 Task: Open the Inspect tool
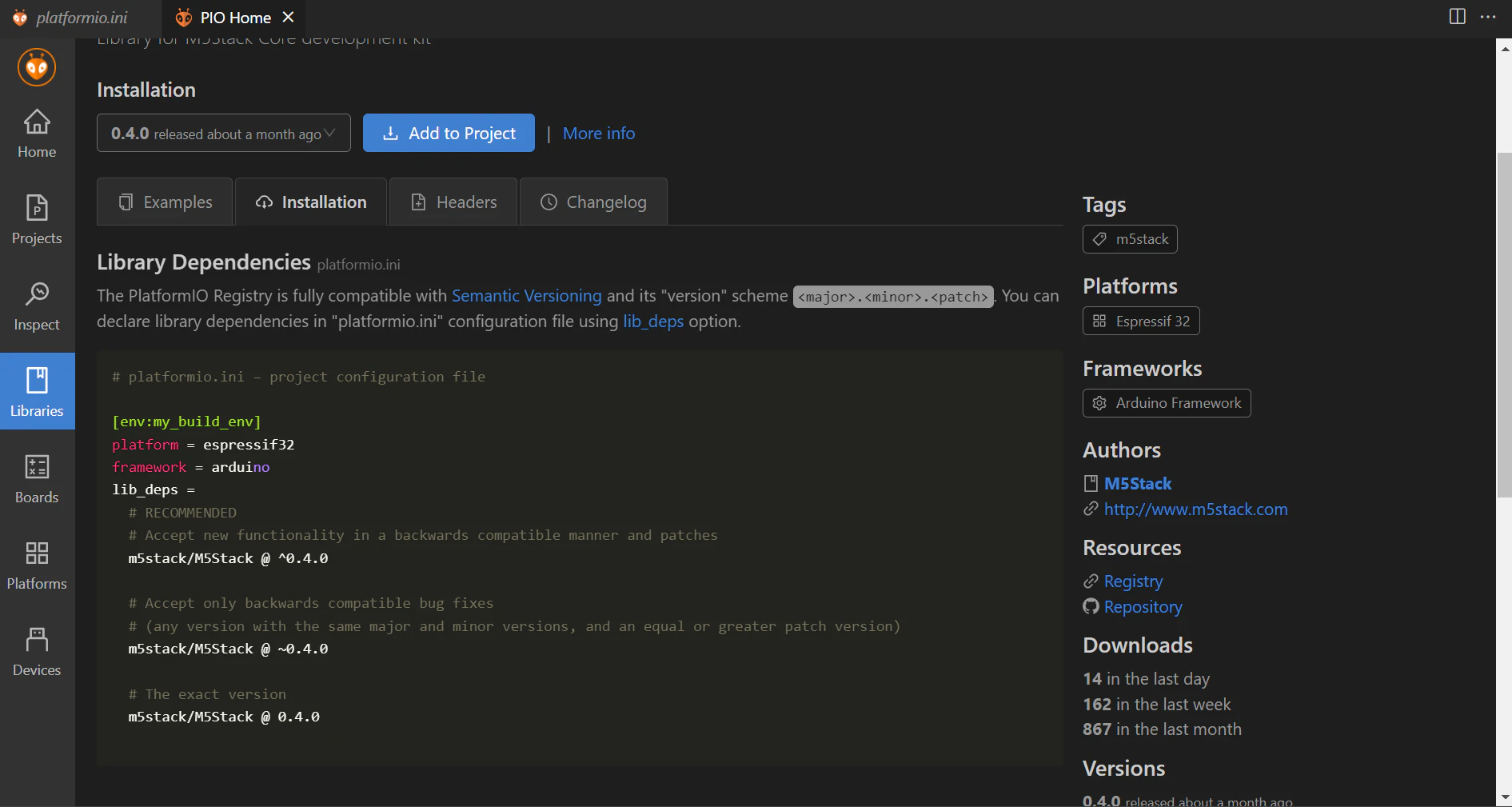(37, 306)
